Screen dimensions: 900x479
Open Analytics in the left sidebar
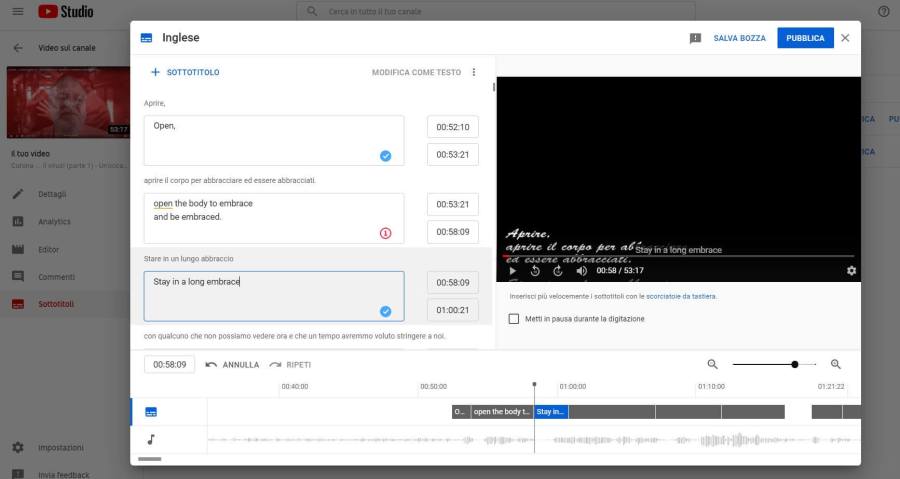point(54,221)
